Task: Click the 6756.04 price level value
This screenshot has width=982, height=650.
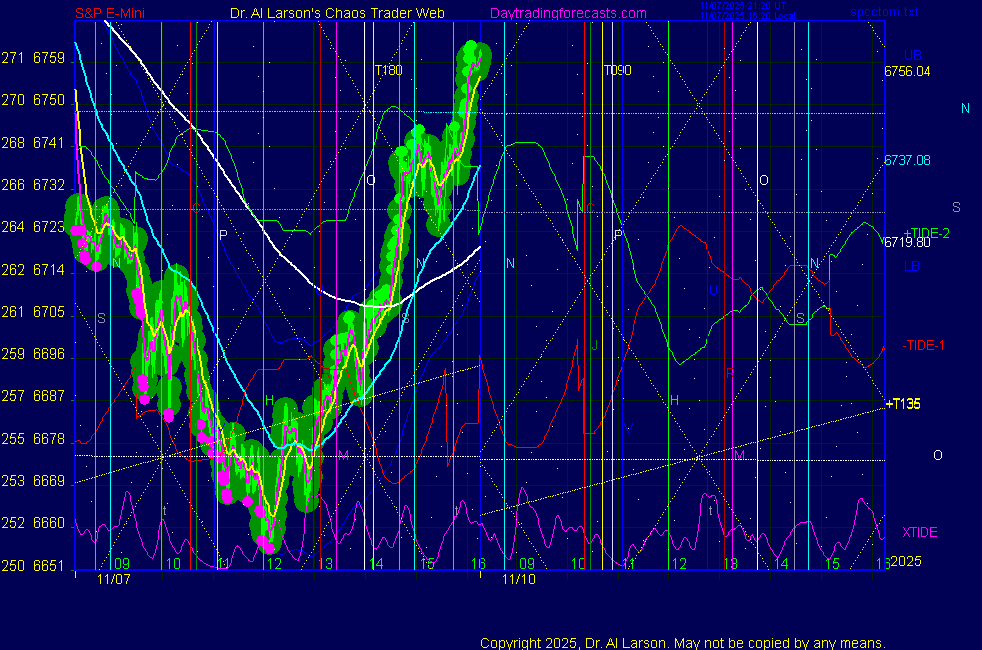Action: point(907,71)
